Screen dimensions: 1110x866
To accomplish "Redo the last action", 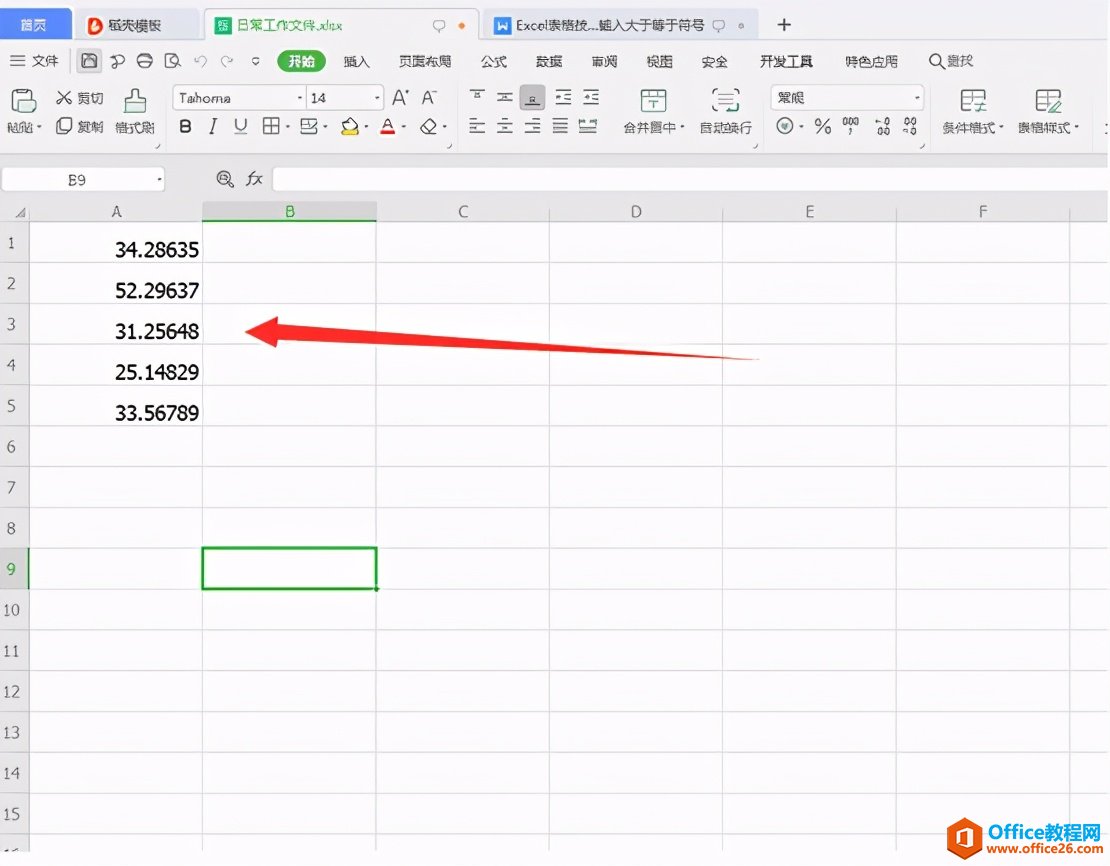I will pos(227,62).
